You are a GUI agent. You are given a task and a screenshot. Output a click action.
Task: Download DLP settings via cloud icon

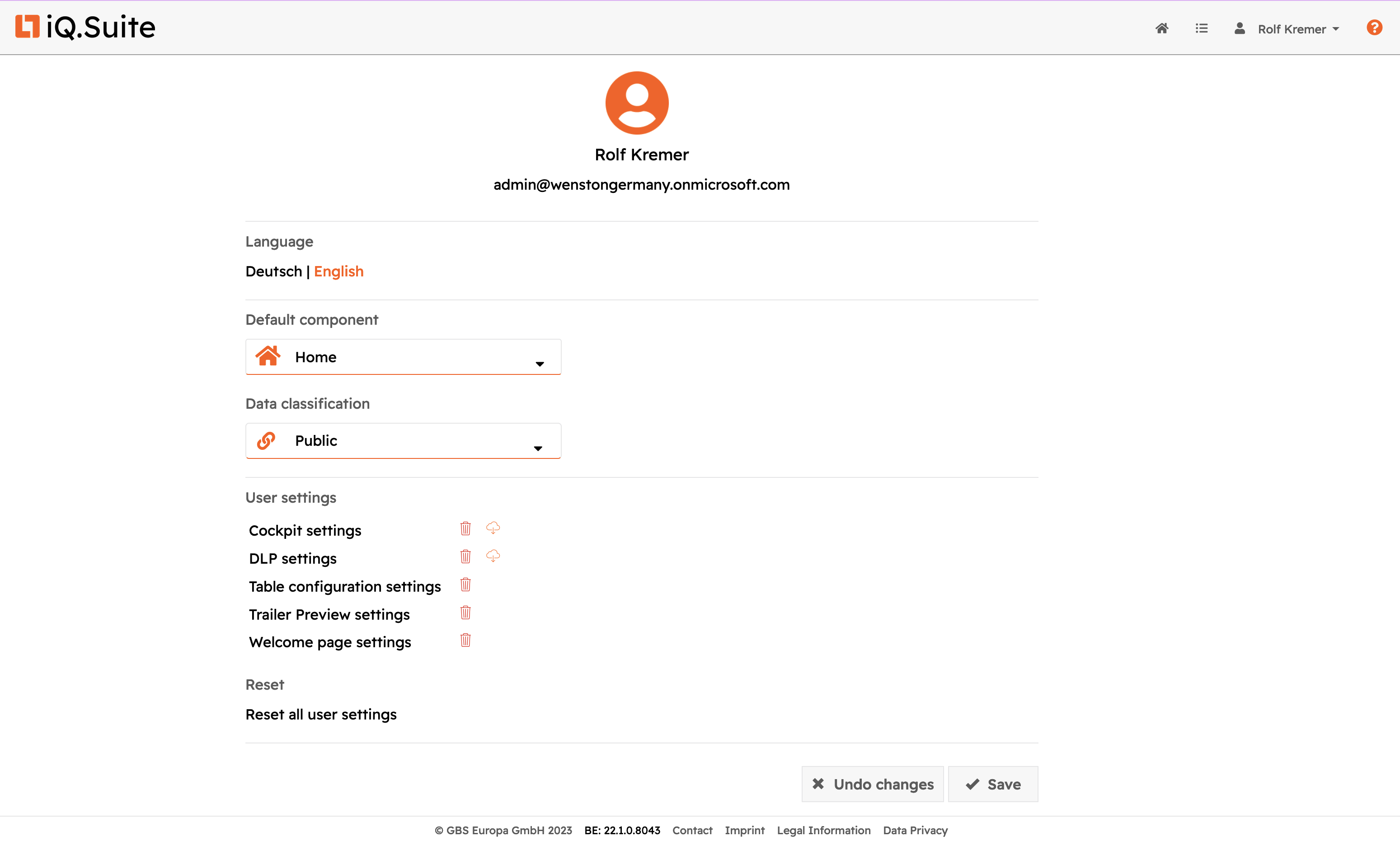[493, 556]
